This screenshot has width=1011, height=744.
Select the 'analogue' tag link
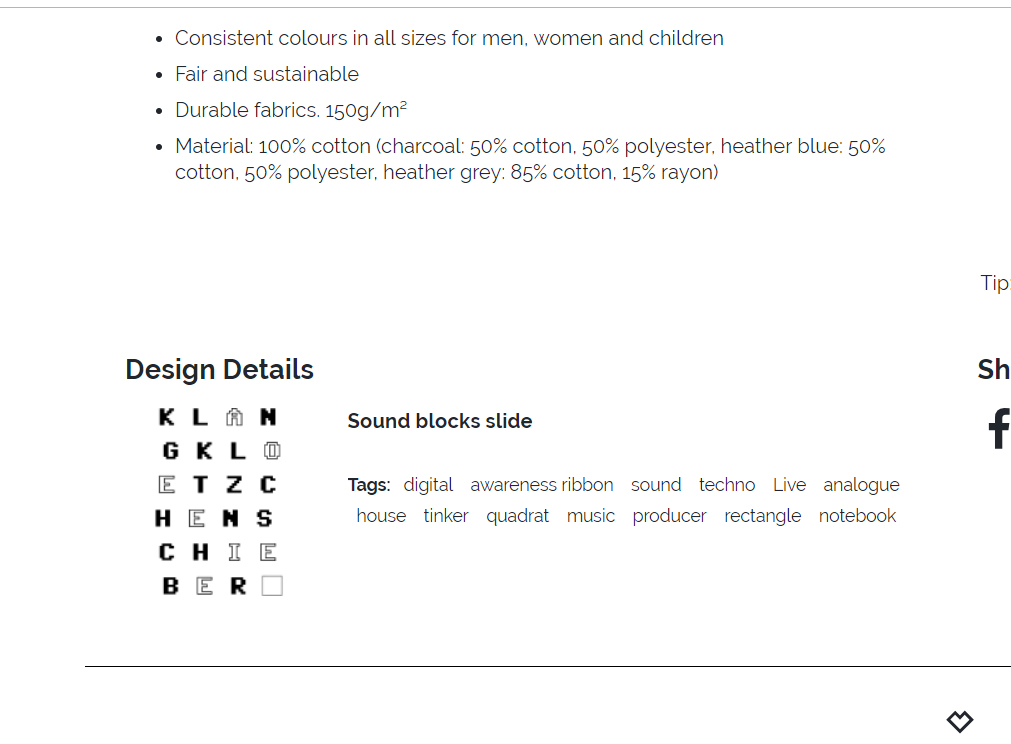click(x=861, y=485)
